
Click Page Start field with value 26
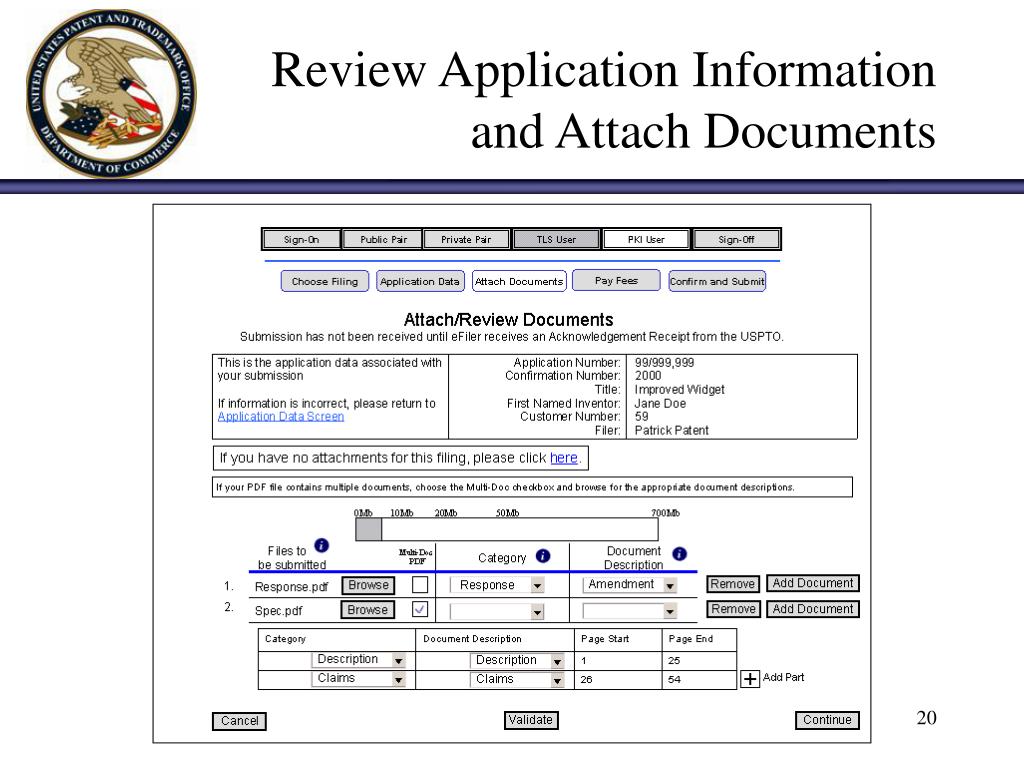click(618, 679)
